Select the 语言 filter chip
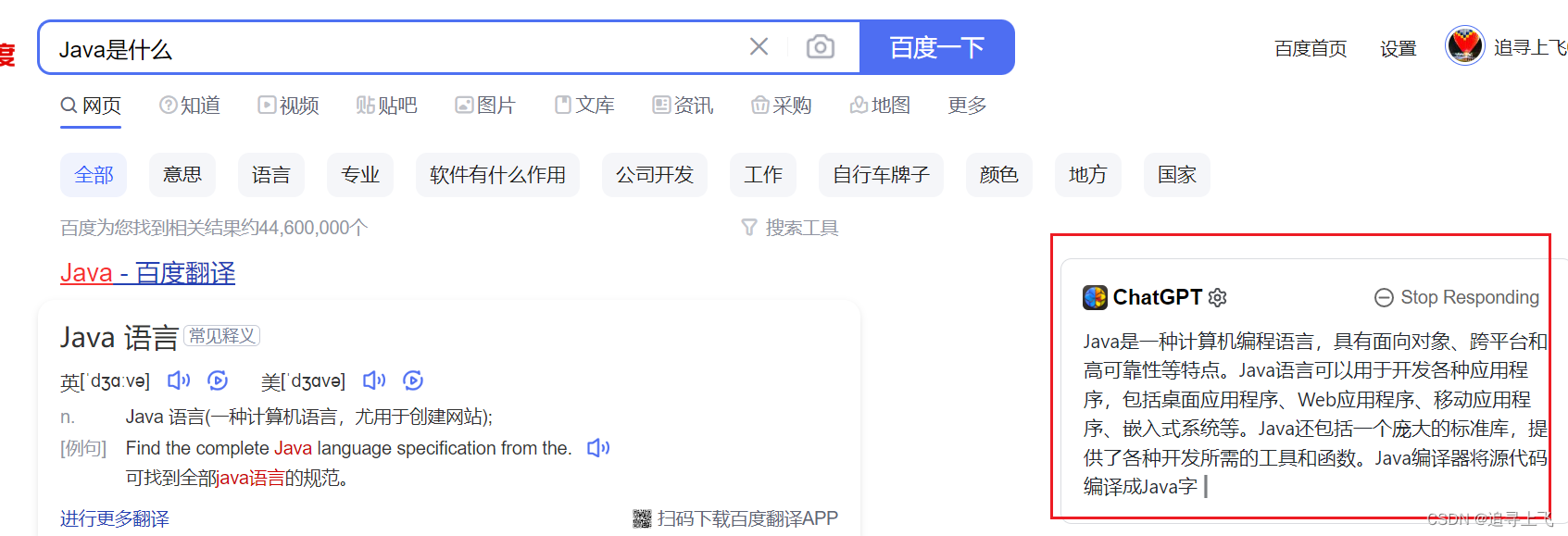 pyautogui.click(x=271, y=175)
